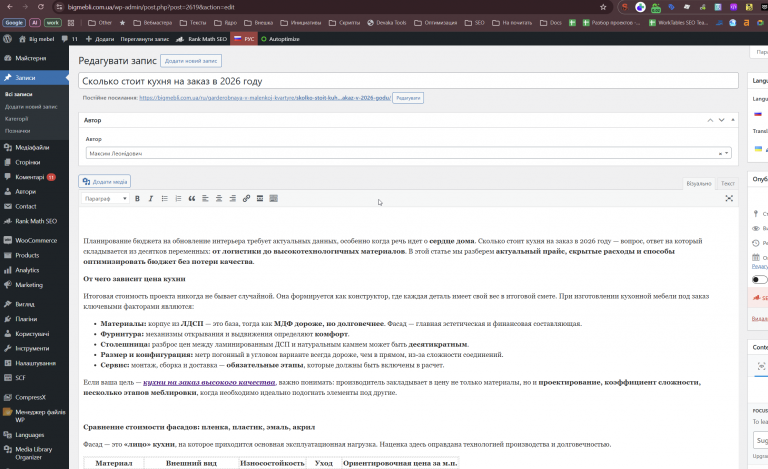Click Переглянути запис in admin bar
The image size is (768, 469).
144,39
